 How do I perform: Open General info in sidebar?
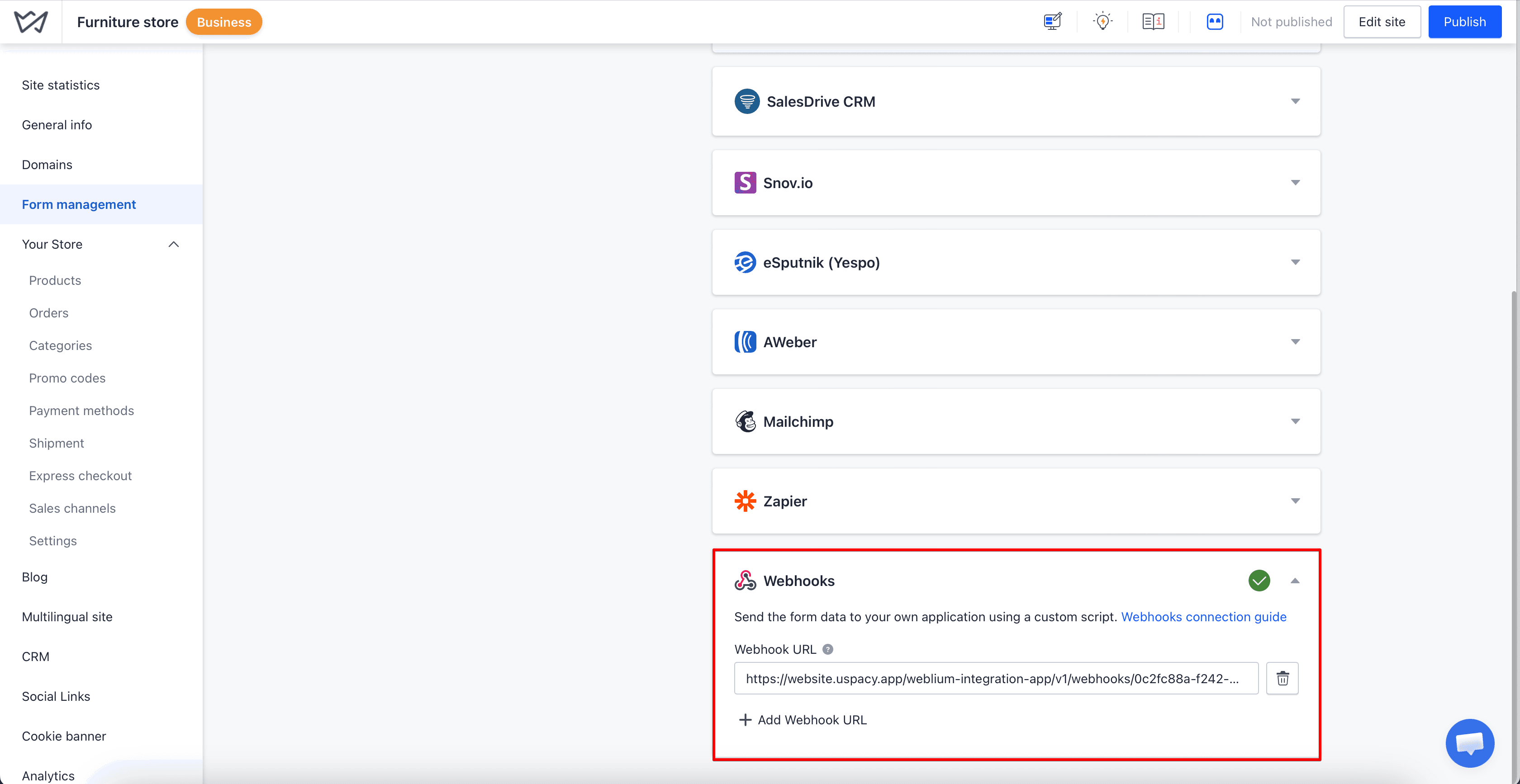(57, 125)
